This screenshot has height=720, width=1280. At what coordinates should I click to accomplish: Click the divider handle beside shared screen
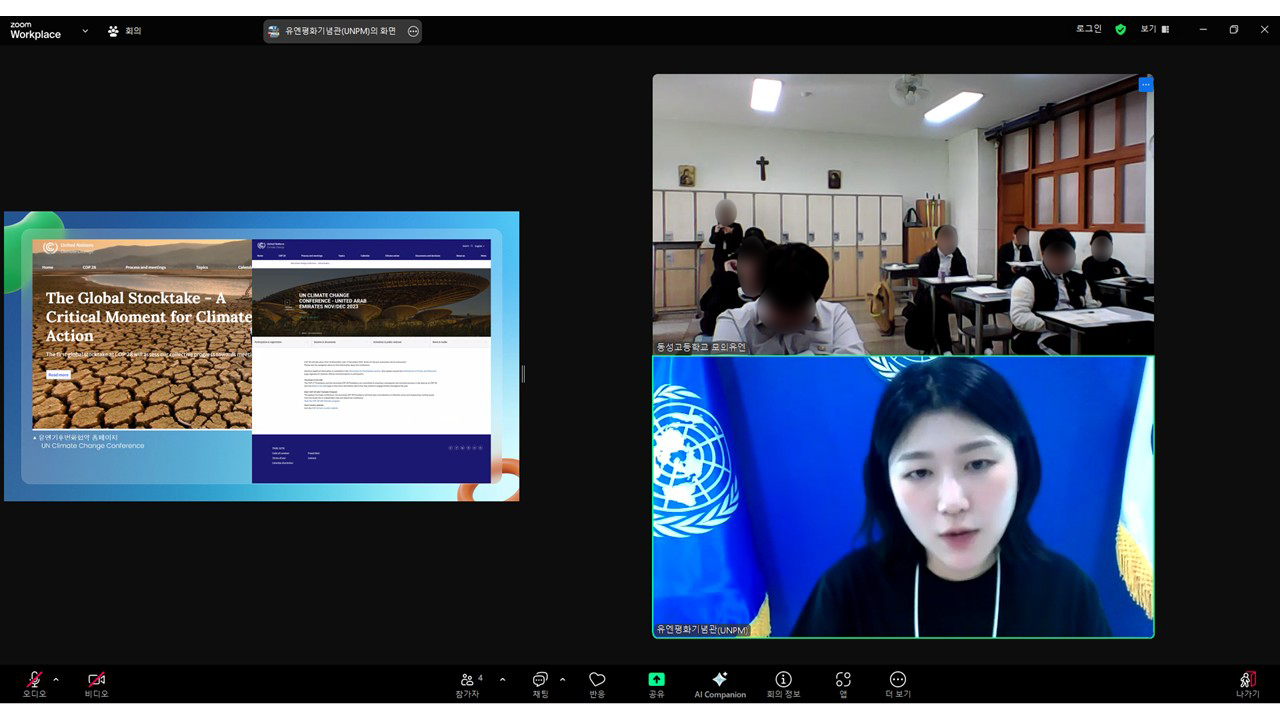pos(523,374)
